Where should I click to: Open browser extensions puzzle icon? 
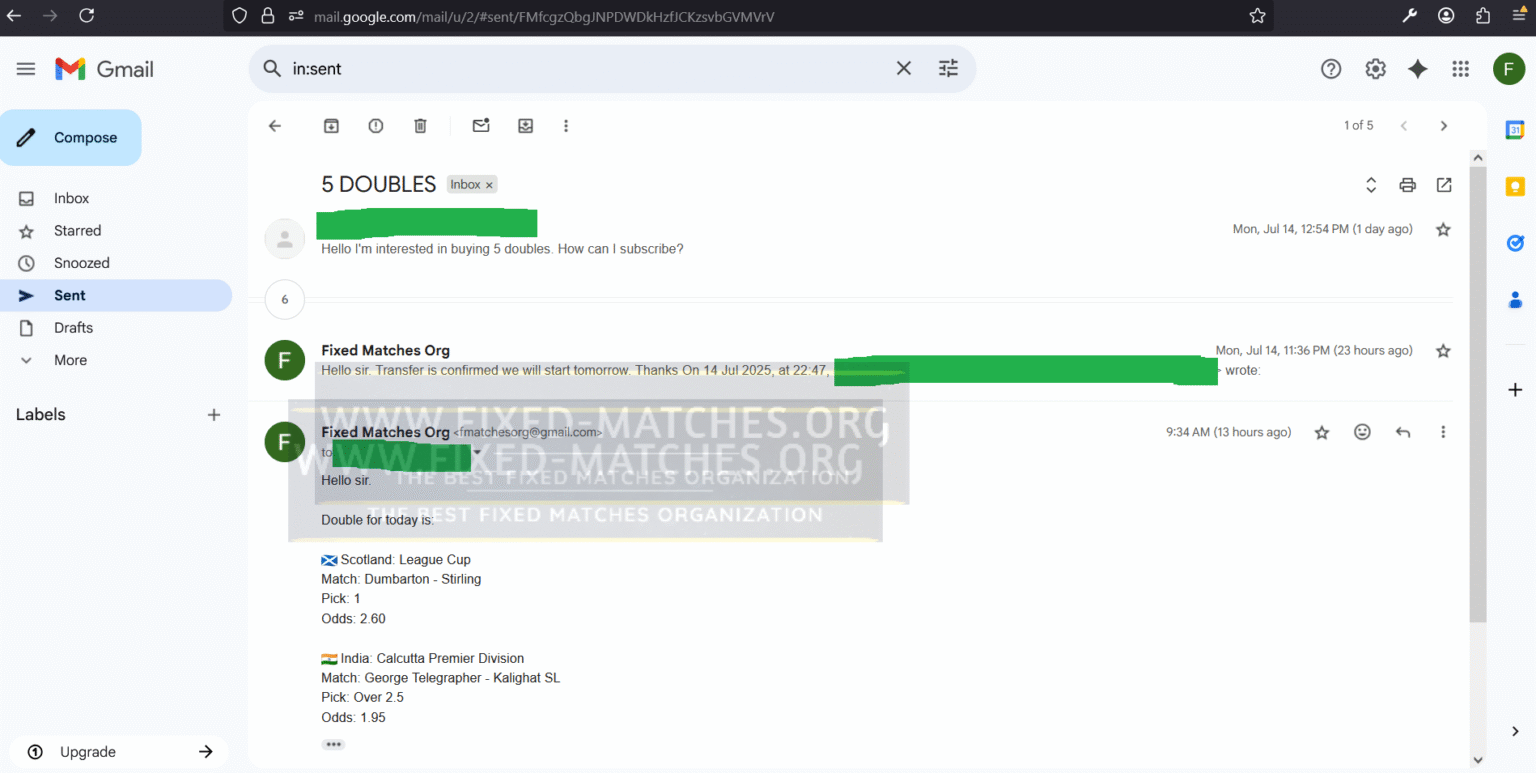[x=1482, y=15]
